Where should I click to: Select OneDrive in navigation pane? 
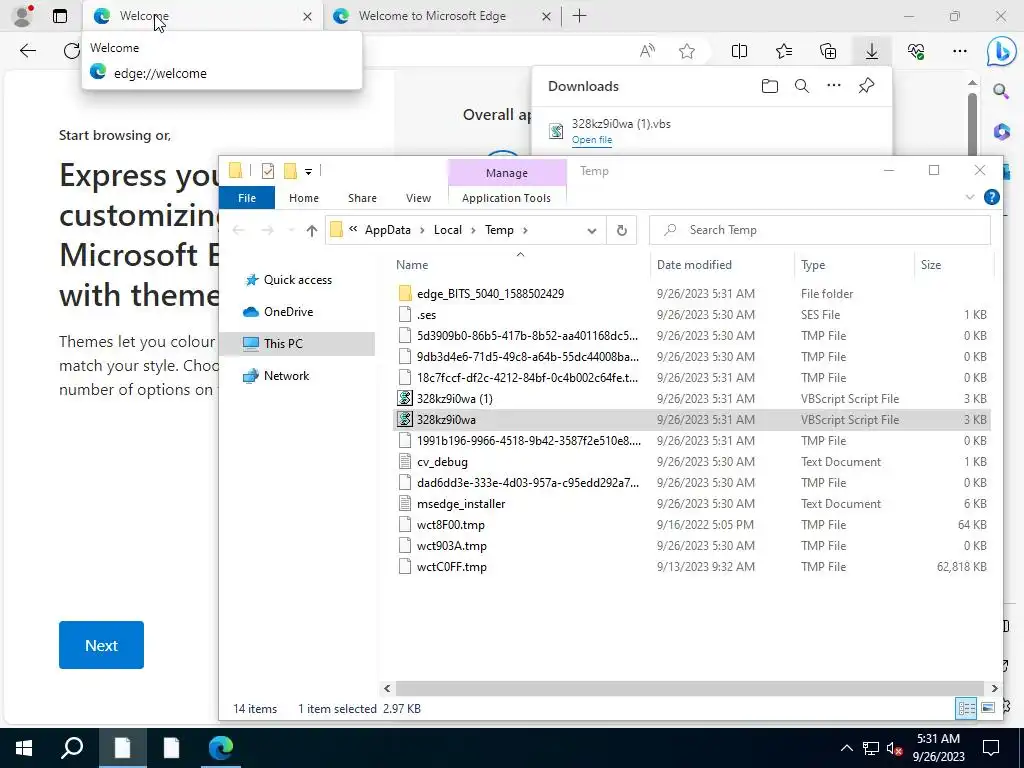coord(288,312)
